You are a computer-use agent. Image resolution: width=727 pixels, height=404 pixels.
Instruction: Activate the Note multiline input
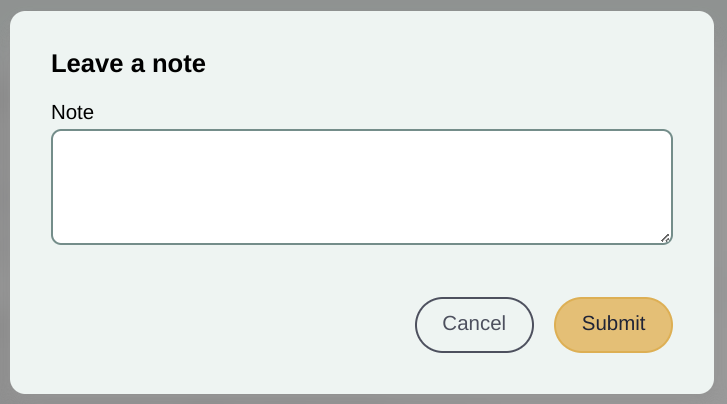[x=362, y=187]
